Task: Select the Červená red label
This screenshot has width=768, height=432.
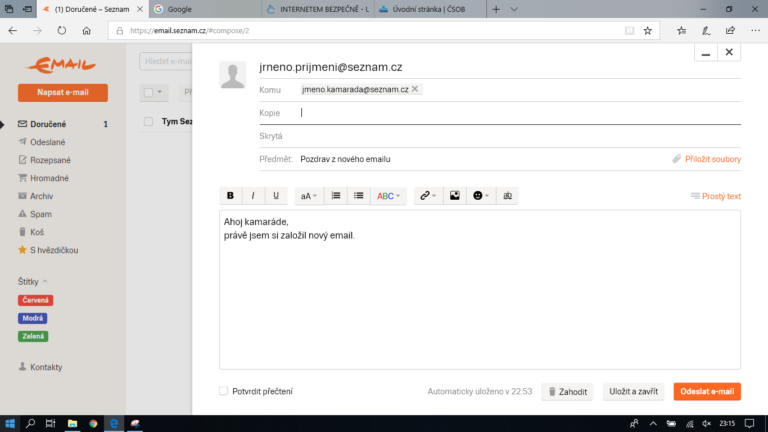Action: (x=35, y=300)
